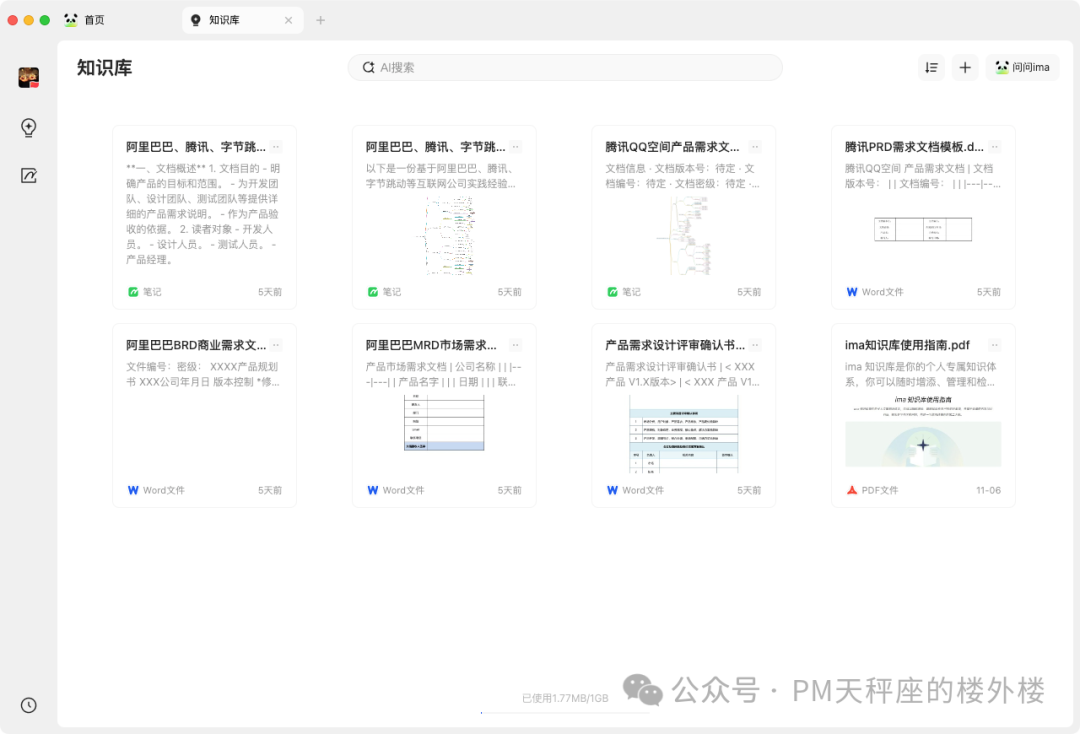This screenshot has width=1080, height=734.
Task: Open more options on 腾讯PRD需求文档模板 card
Action: 995,147
